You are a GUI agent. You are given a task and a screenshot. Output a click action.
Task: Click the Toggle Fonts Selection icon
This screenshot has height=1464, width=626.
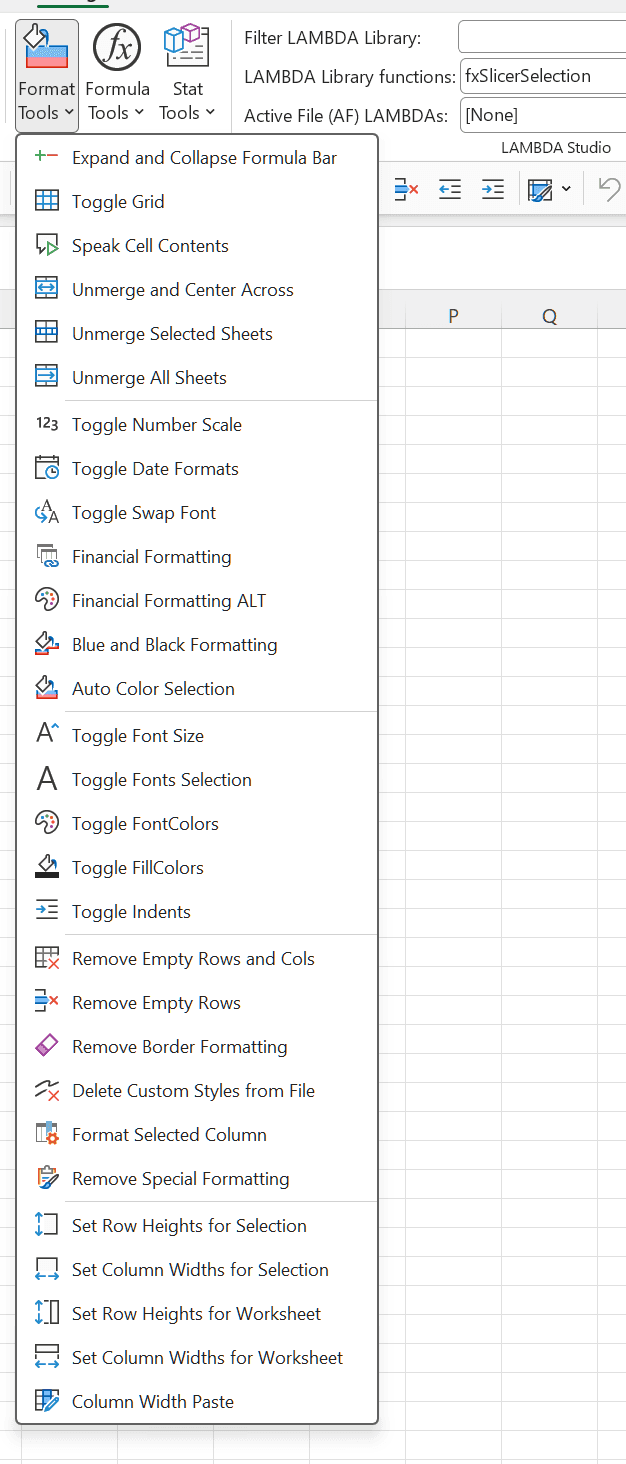pos(47,779)
